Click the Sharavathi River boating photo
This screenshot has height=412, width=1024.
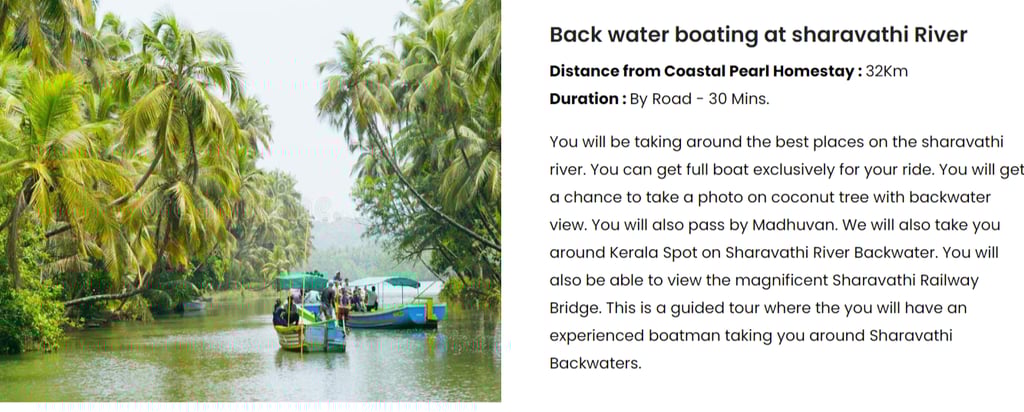250,200
